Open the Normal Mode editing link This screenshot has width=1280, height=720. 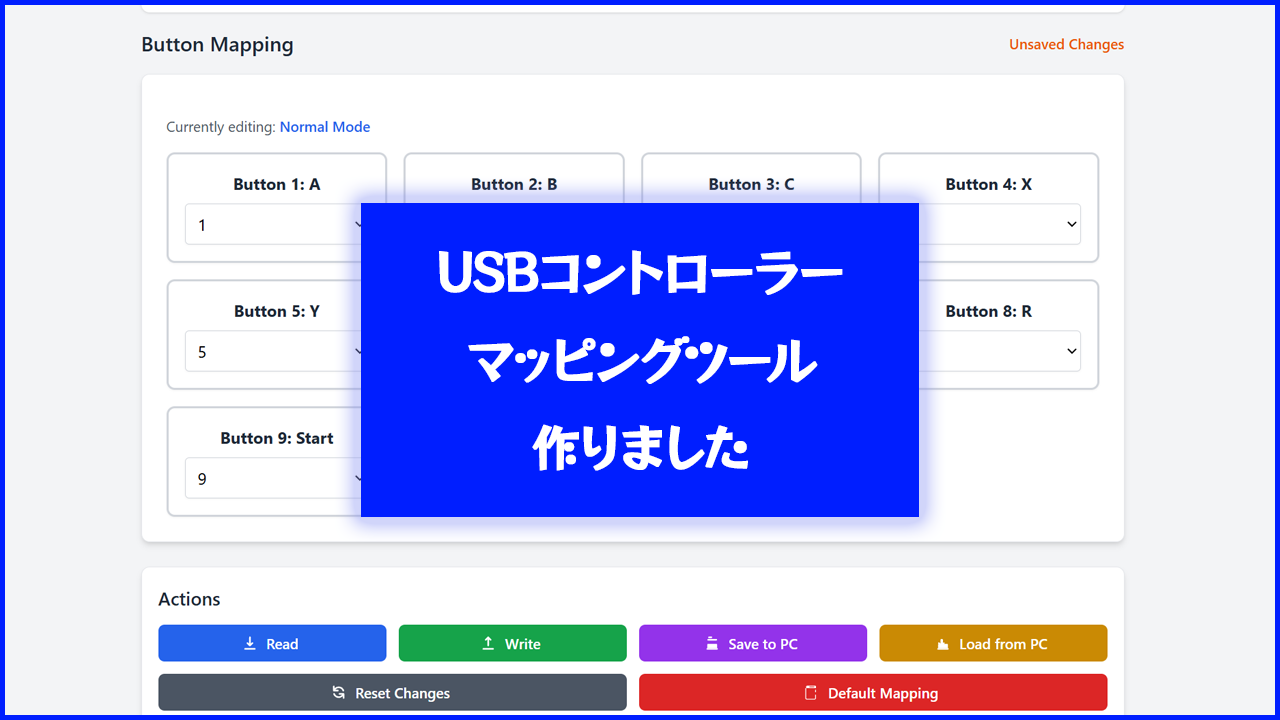coord(325,126)
